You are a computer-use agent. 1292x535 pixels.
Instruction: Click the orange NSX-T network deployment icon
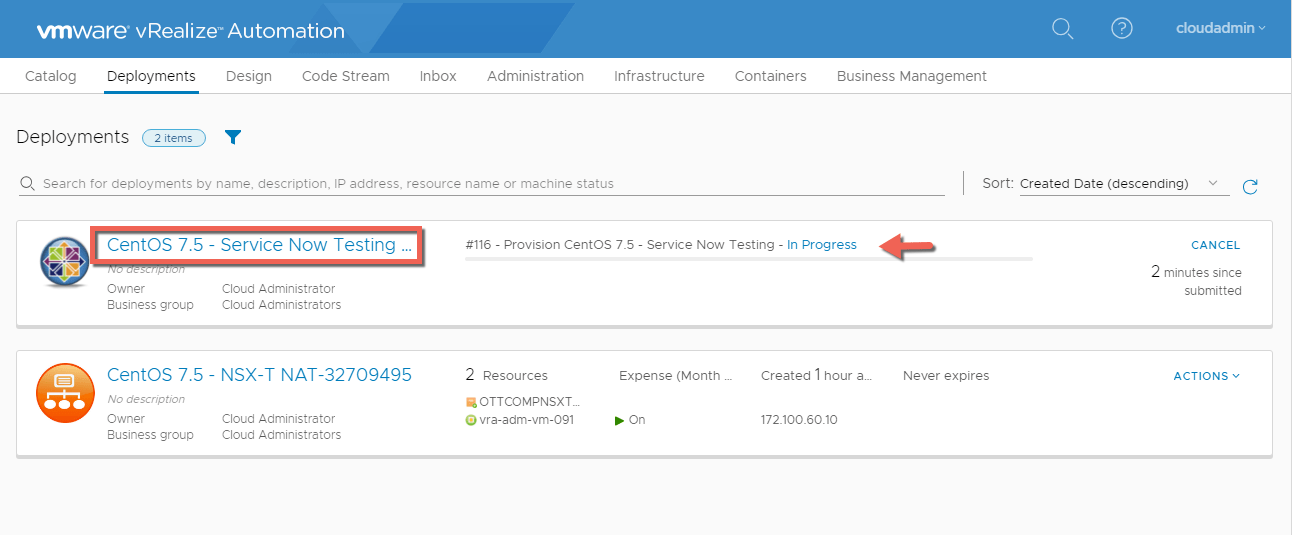[x=65, y=392]
